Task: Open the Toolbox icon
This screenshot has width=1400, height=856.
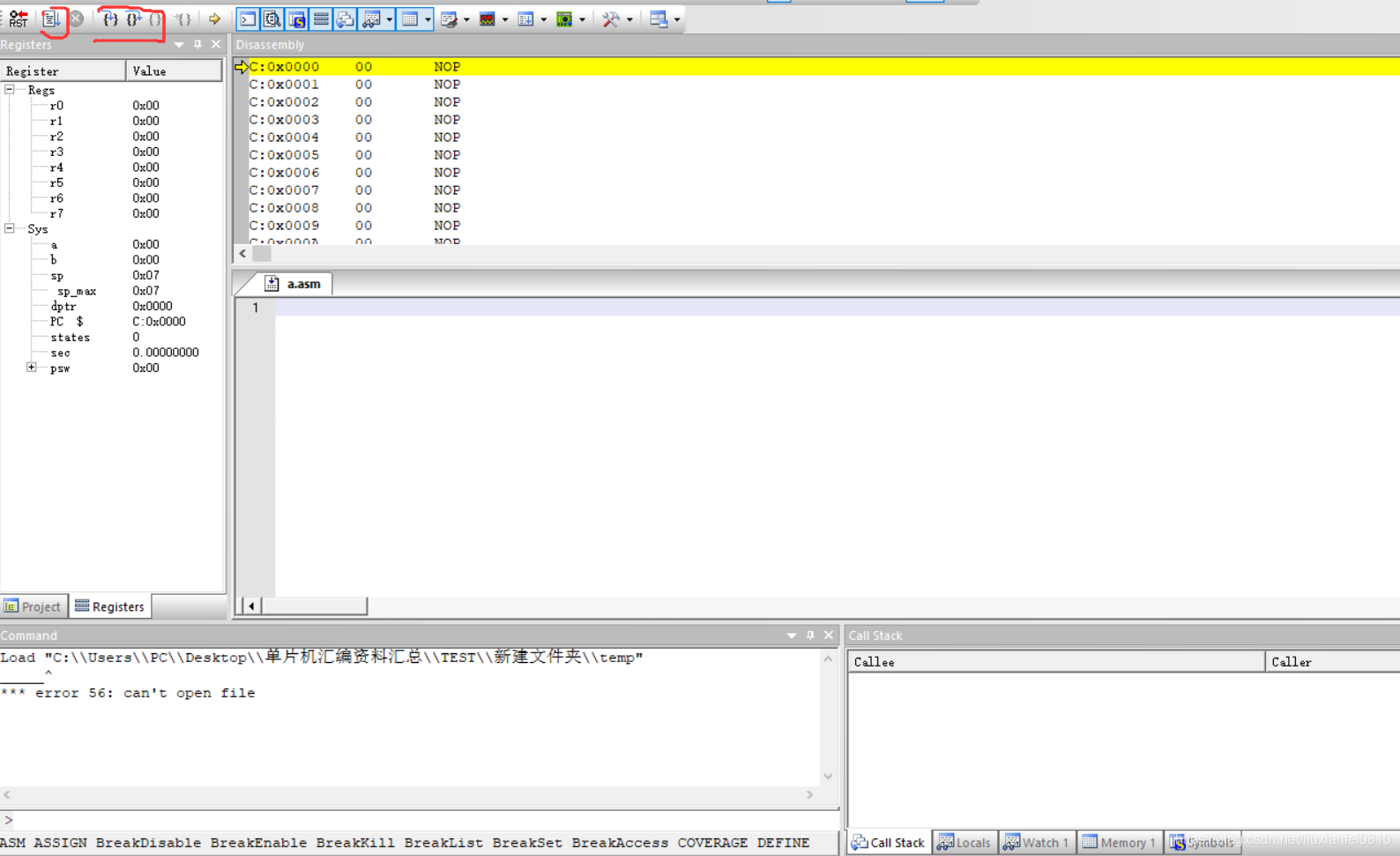Action: click(x=611, y=19)
